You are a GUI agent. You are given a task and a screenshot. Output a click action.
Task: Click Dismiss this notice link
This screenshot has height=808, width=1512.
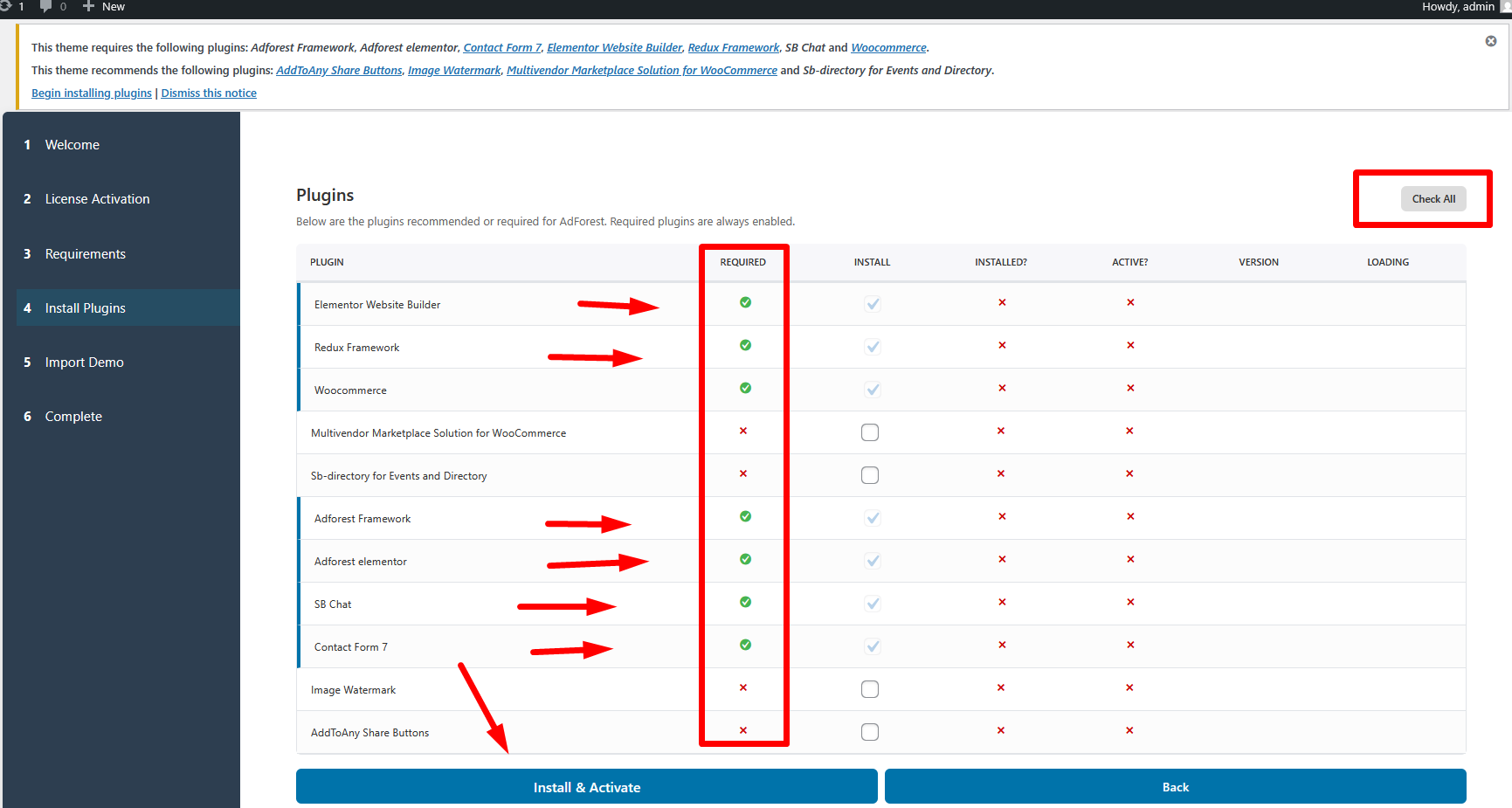click(x=209, y=93)
